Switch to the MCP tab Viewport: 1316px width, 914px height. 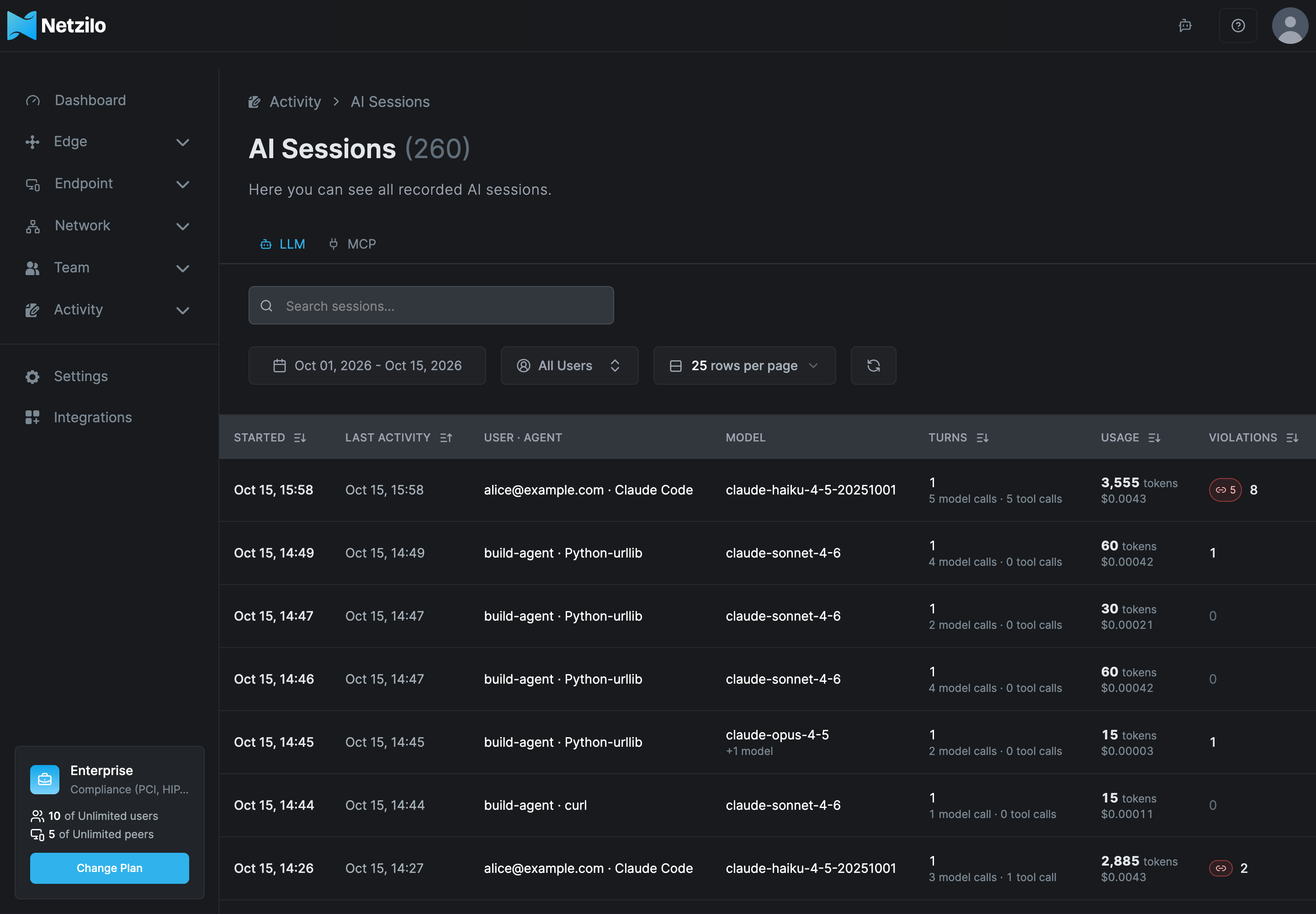[x=353, y=244]
